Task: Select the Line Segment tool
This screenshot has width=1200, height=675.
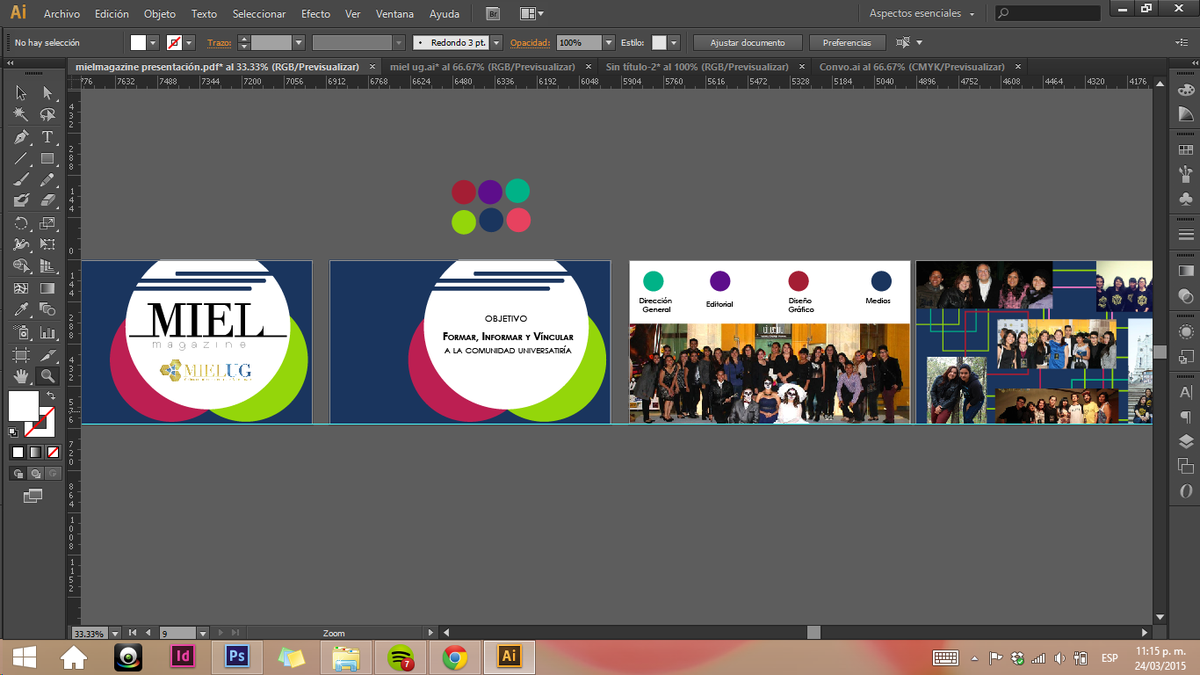Action: click(x=20, y=159)
